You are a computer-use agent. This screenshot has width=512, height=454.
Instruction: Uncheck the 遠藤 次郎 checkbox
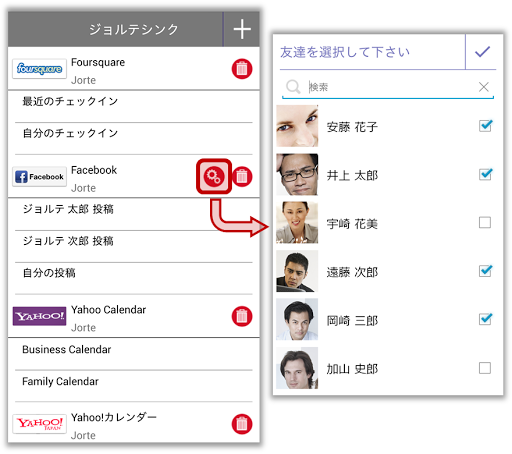[x=485, y=271]
